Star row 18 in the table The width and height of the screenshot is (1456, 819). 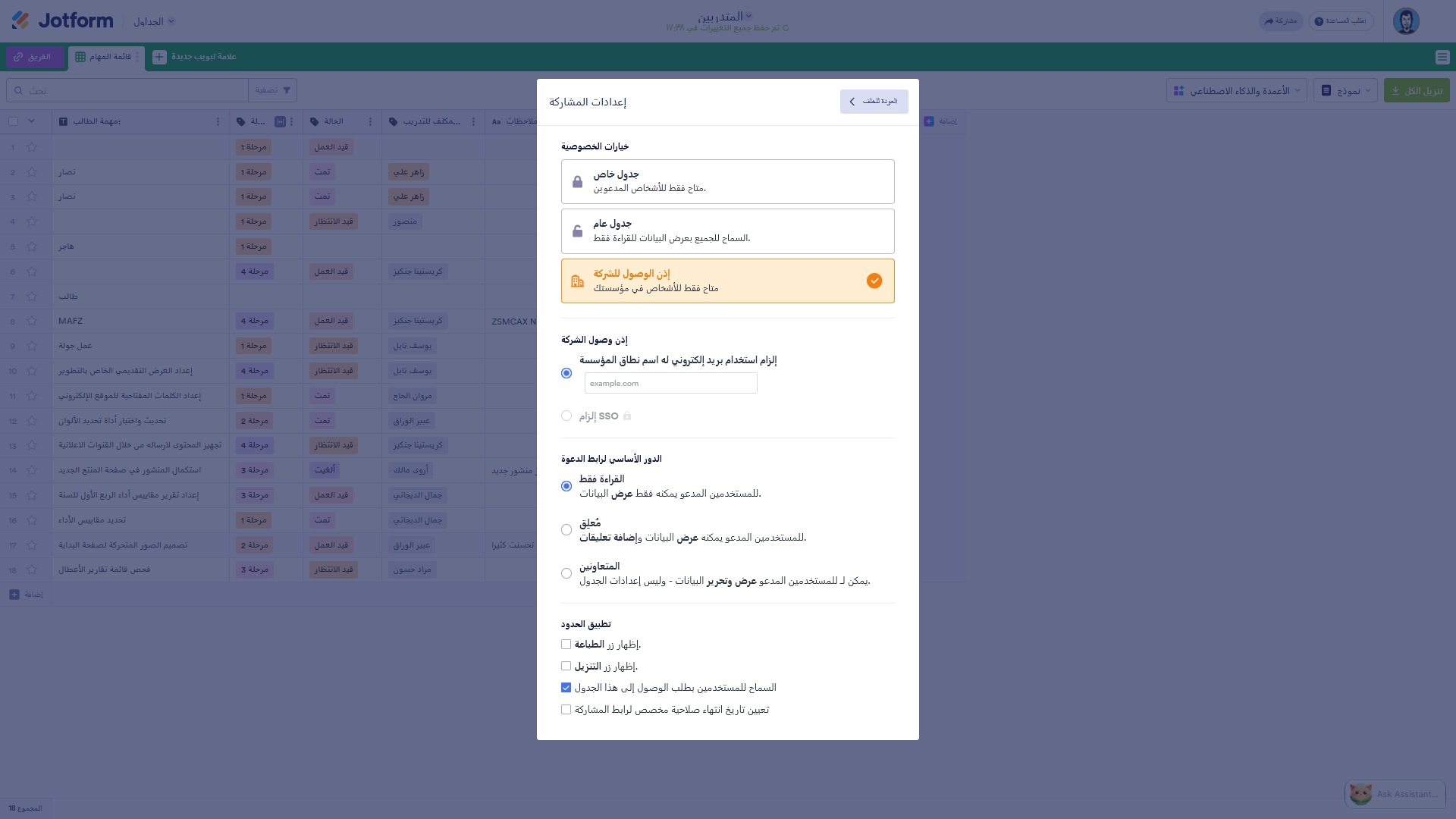tap(32, 570)
